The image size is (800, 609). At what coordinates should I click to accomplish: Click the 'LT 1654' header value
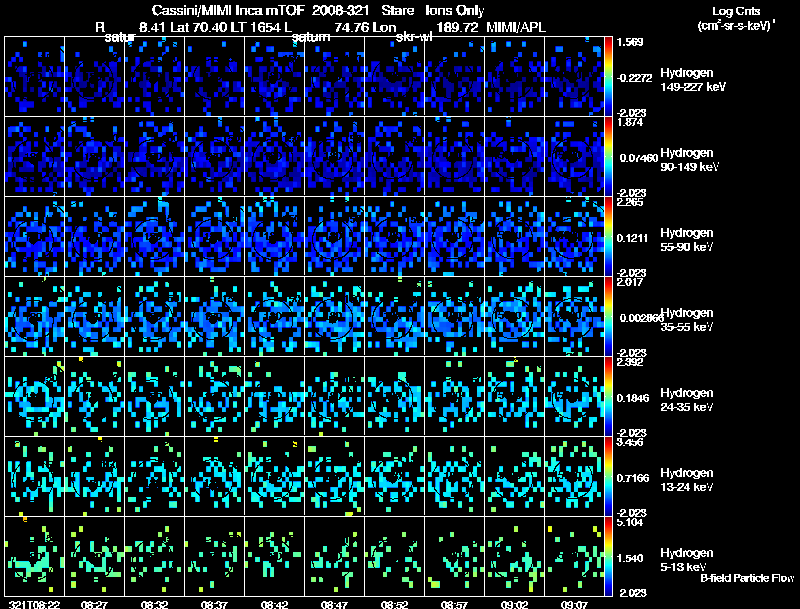[255, 27]
